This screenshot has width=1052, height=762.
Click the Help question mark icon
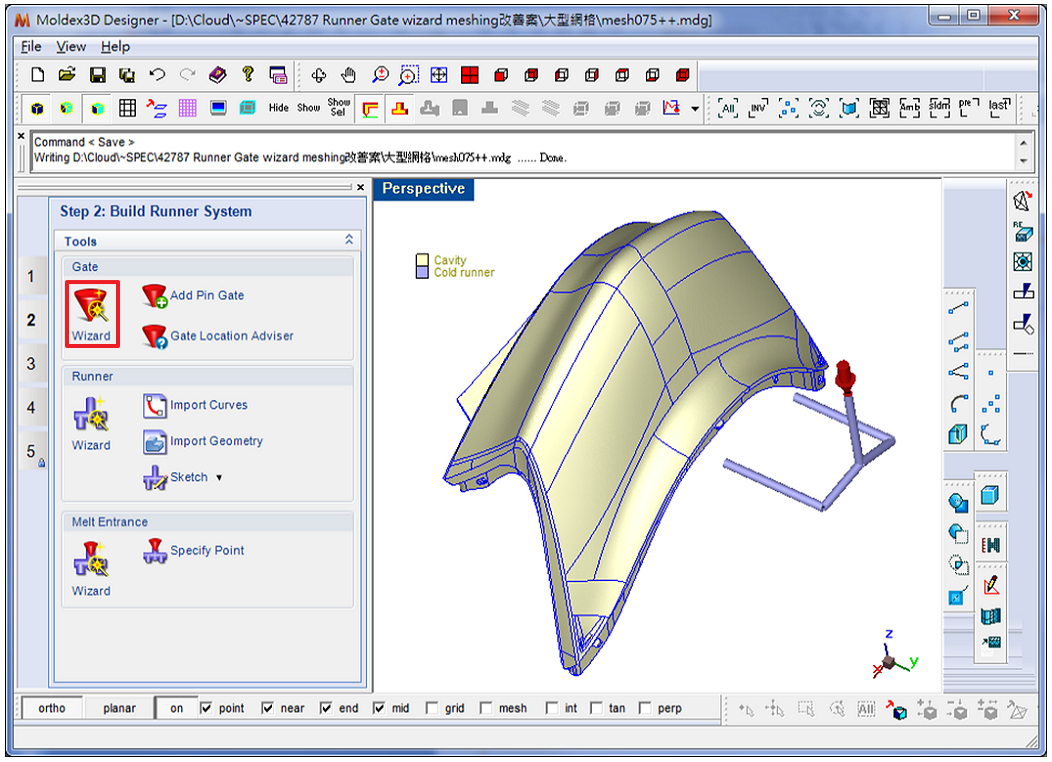[248, 74]
